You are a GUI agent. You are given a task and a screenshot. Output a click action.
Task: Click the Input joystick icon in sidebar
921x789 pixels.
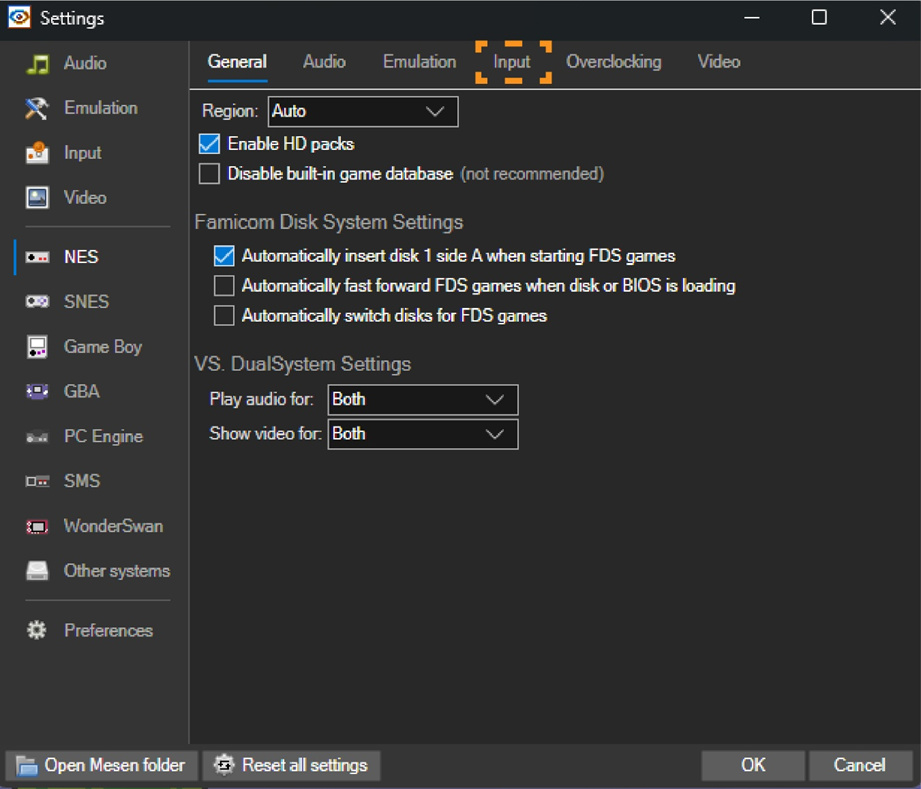click(x=37, y=153)
